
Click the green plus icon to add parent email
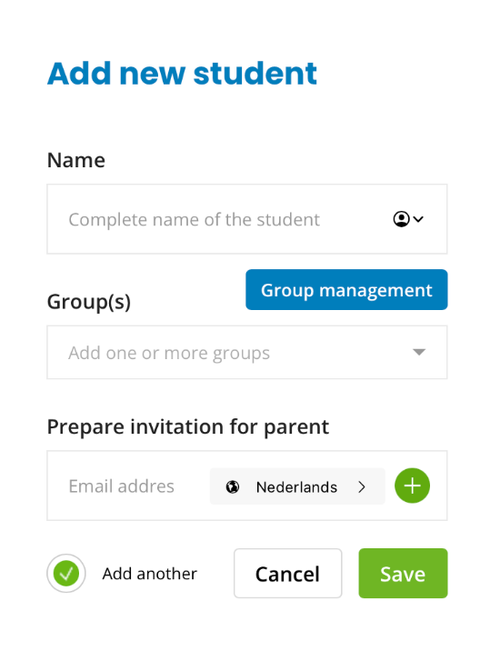(x=412, y=485)
